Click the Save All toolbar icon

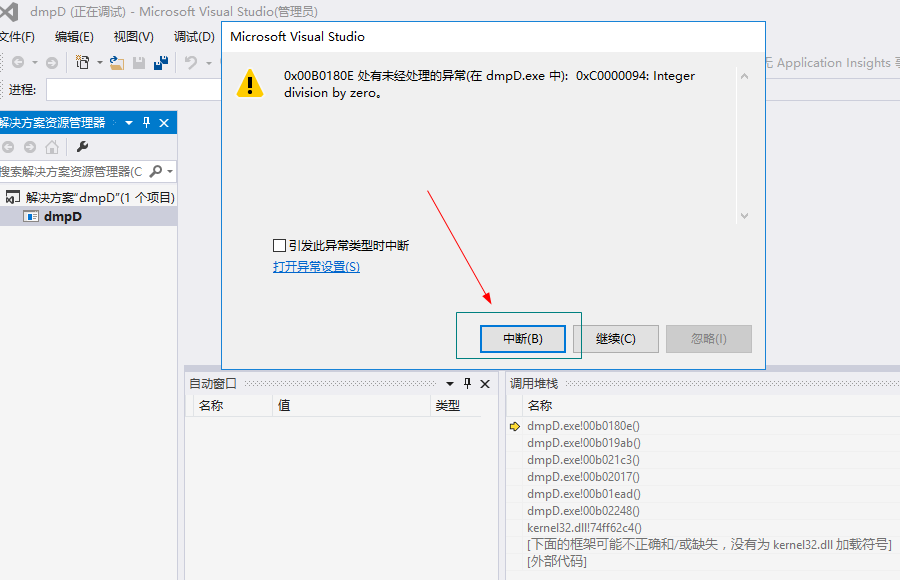coord(161,62)
